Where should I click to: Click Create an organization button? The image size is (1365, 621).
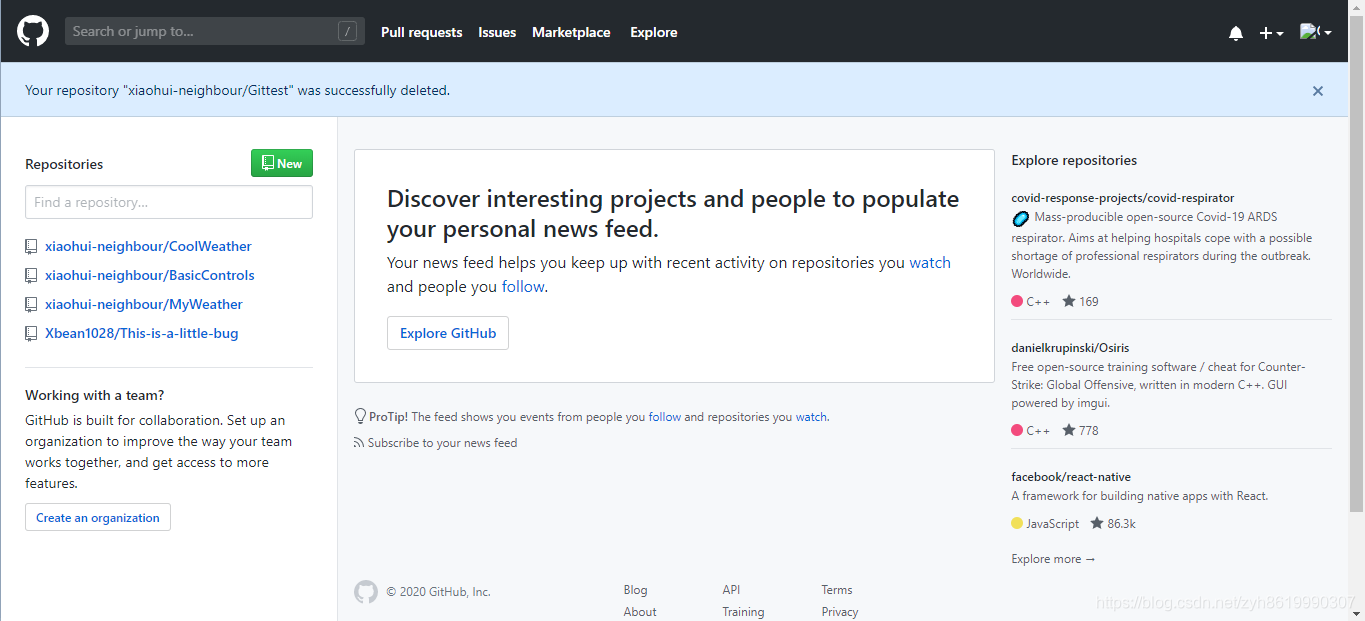tap(98, 517)
